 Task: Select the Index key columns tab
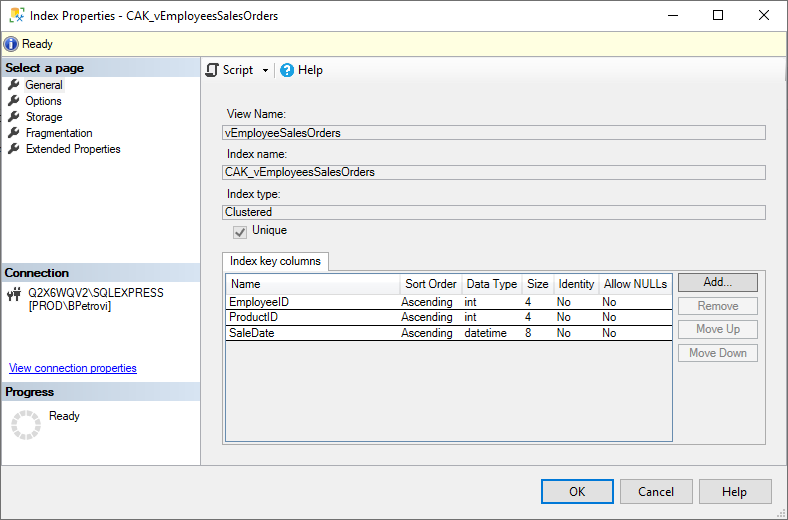click(275, 261)
